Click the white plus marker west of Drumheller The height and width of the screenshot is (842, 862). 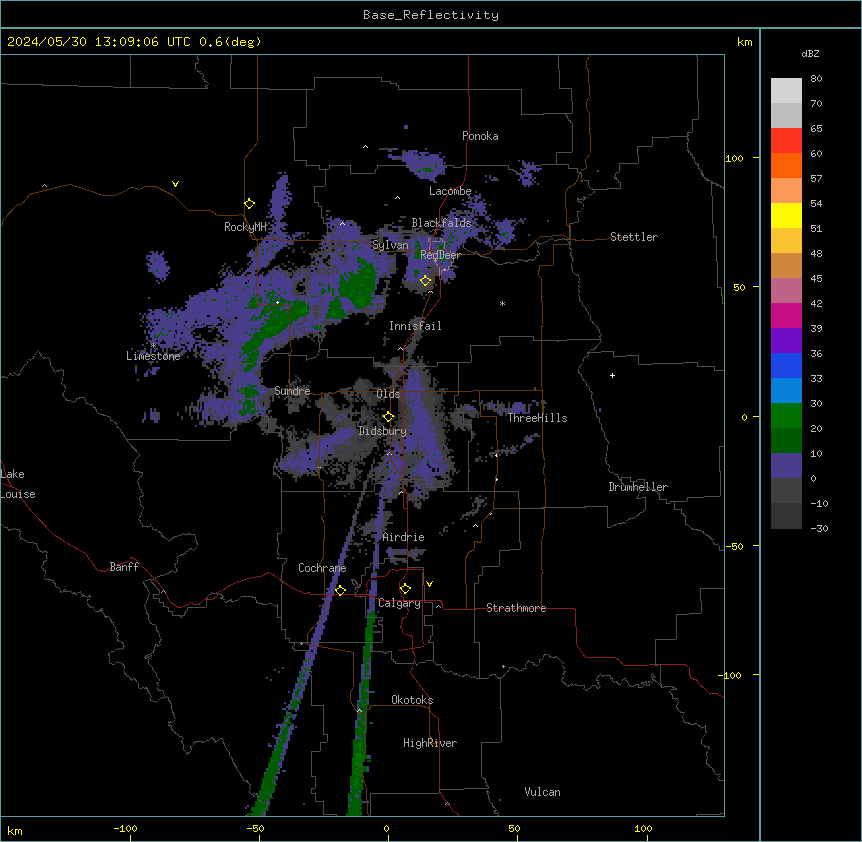click(612, 375)
